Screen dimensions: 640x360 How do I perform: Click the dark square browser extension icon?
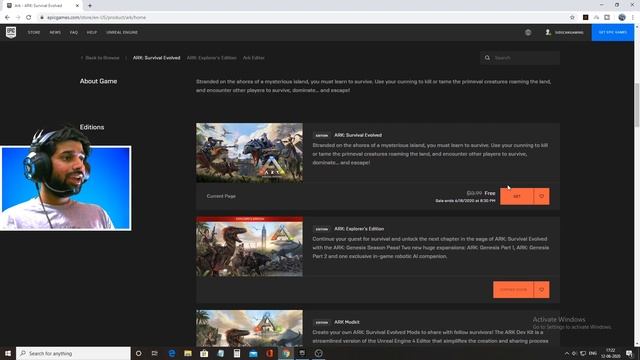tap(586, 18)
